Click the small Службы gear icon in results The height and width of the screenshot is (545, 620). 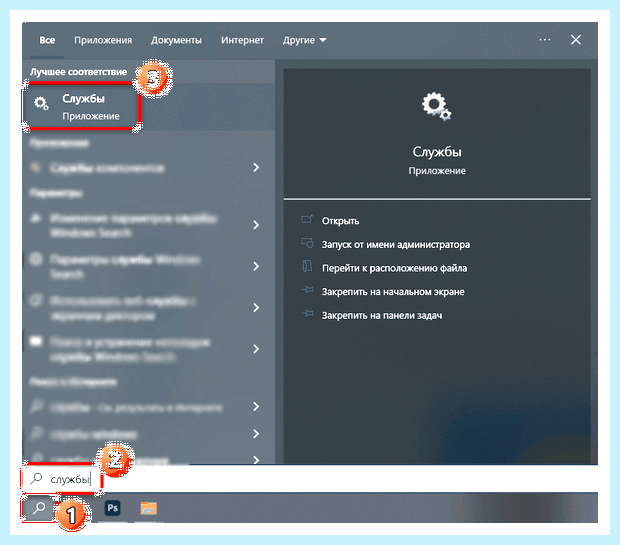[41, 103]
